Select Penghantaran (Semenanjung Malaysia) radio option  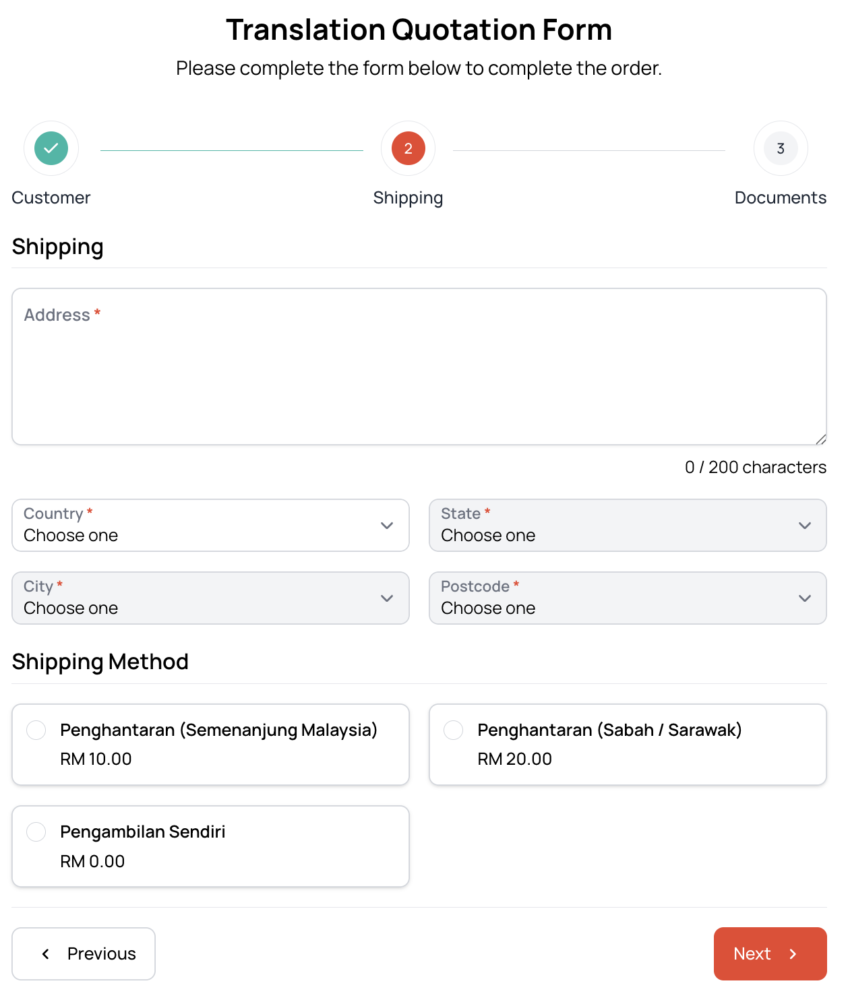36,730
